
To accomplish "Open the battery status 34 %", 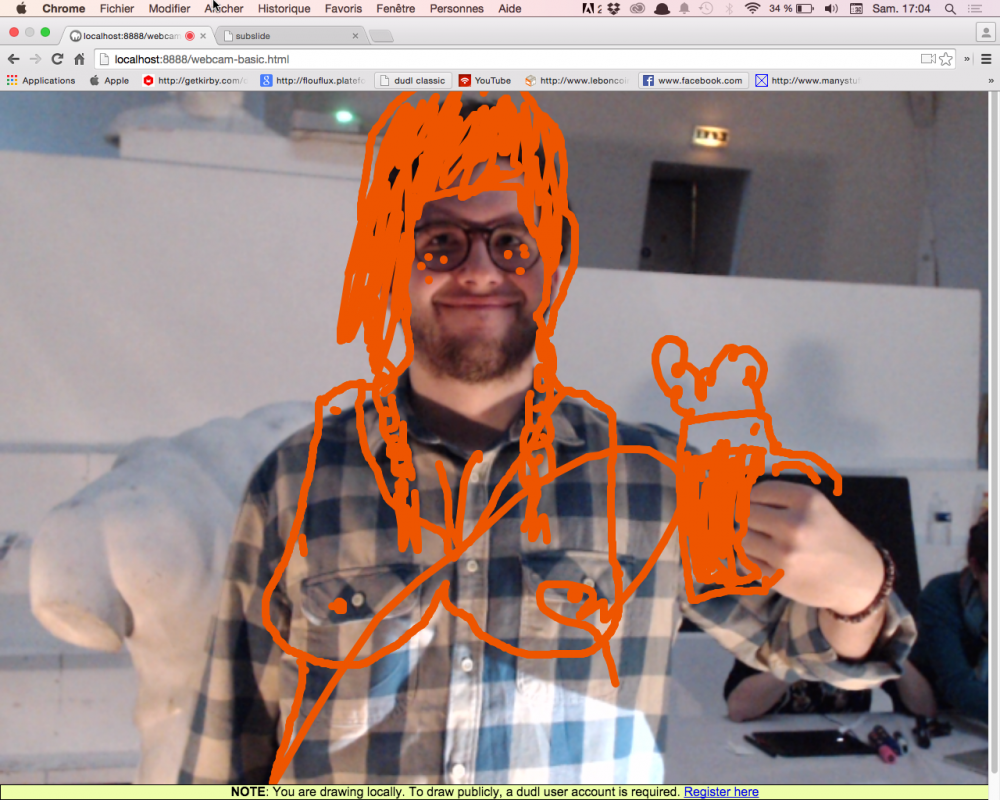I will (x=791, y=8).
